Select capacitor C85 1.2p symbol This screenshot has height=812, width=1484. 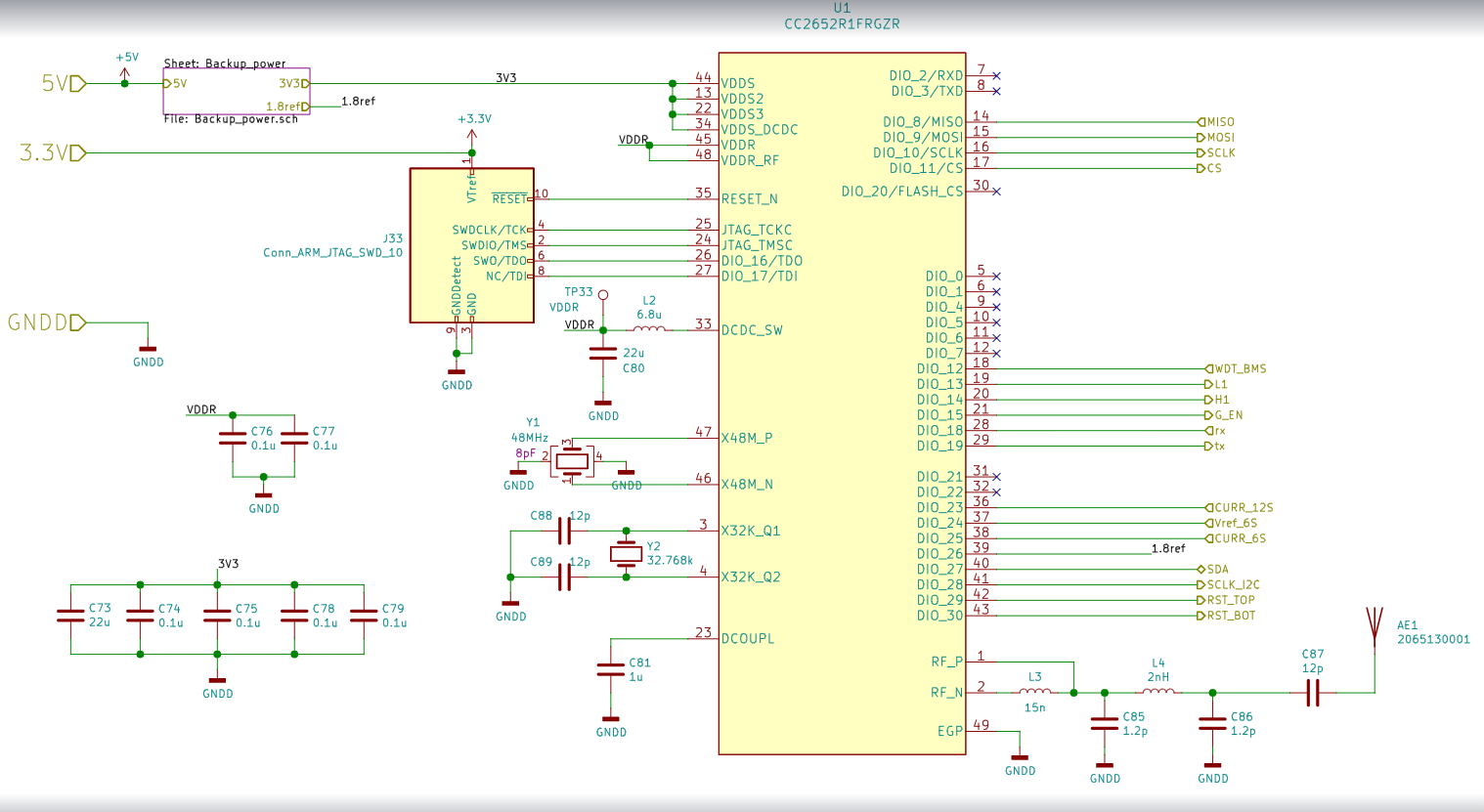[x=1105, y=723]
